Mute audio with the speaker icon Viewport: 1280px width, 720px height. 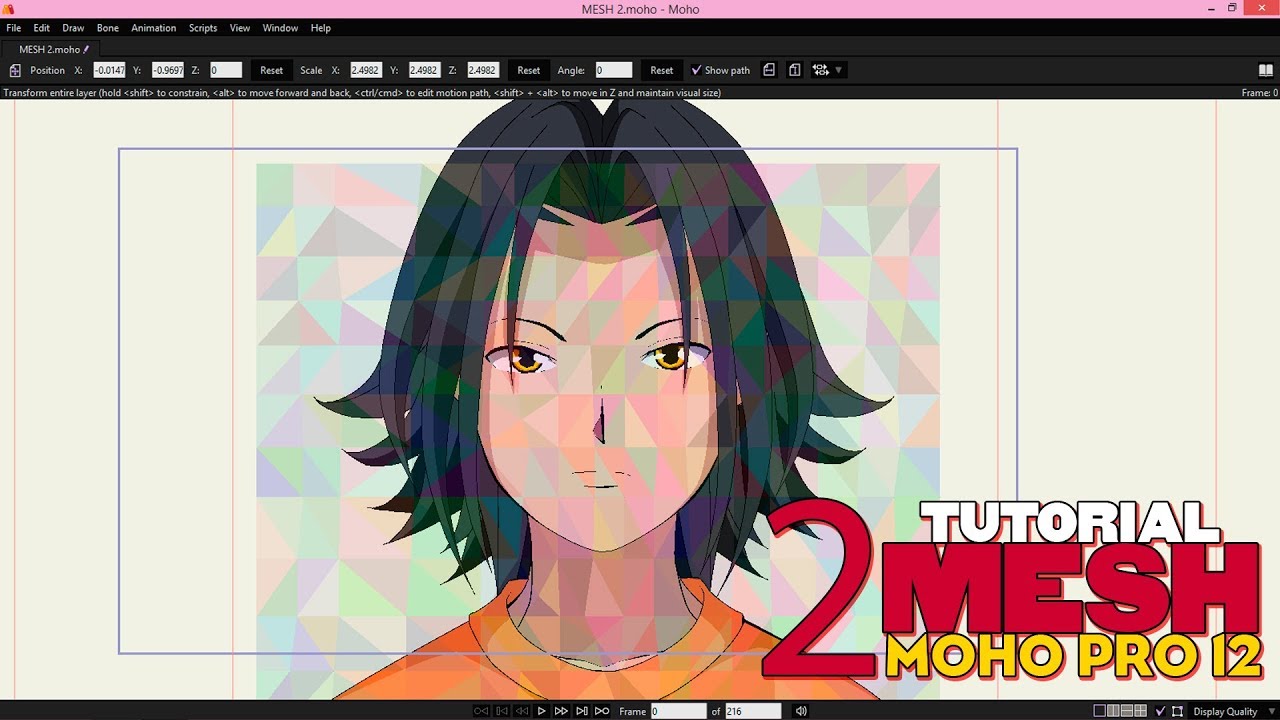pyautogui.click(x=801, y=711)
